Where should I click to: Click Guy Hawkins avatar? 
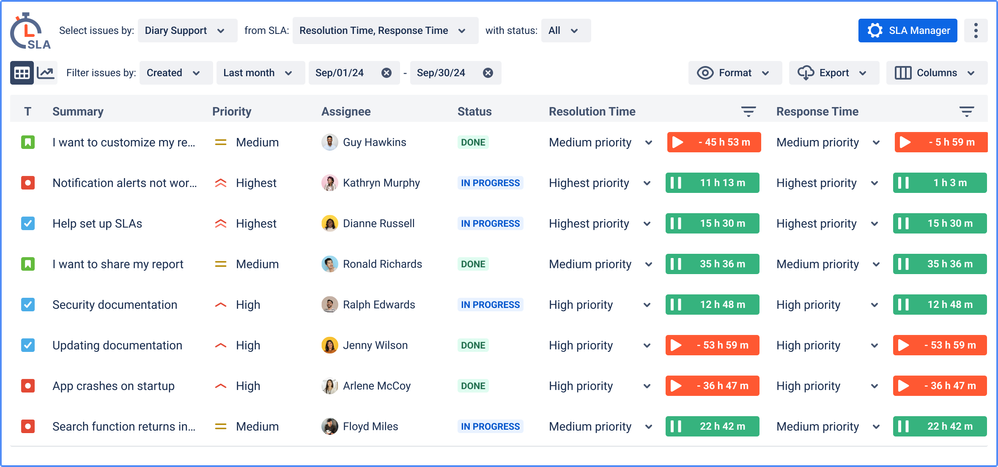coord(330,143)
